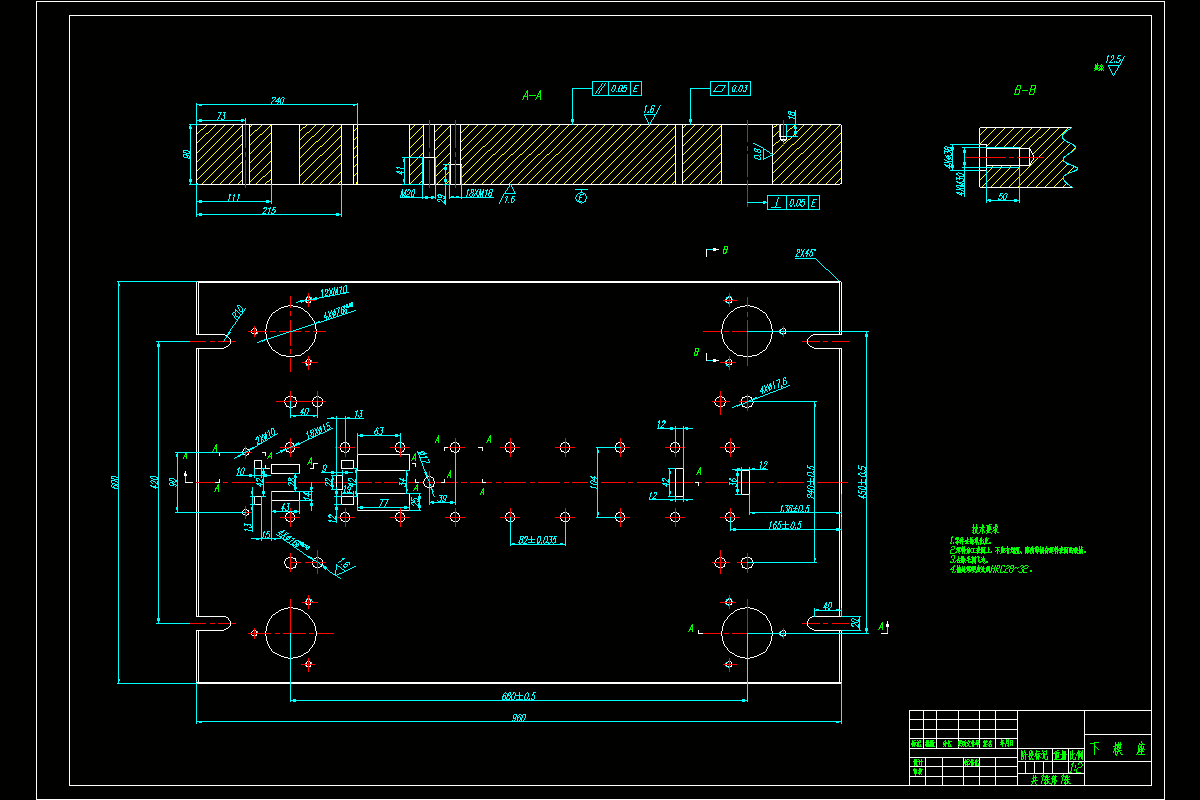Click the 18XΦ15 hole callout

click(x=318, y=432)
